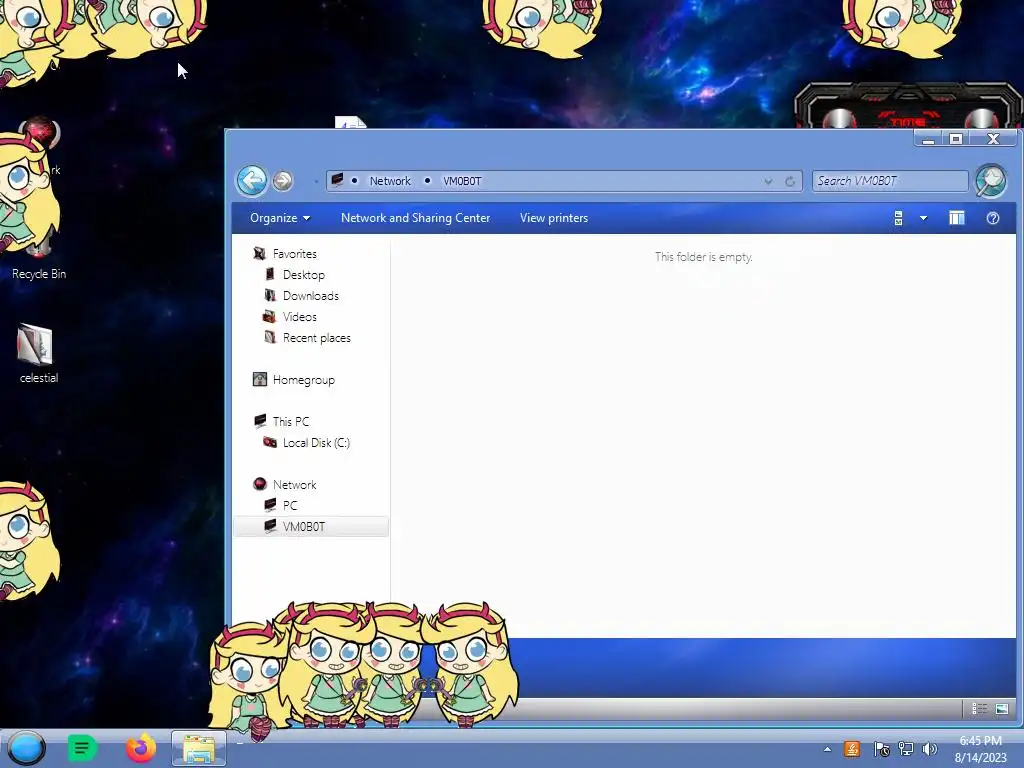This screenshot has height=768, width=1024.
Task: Open Downloads under Favorites
Action: pyautogui.click(x=311, y=296)
